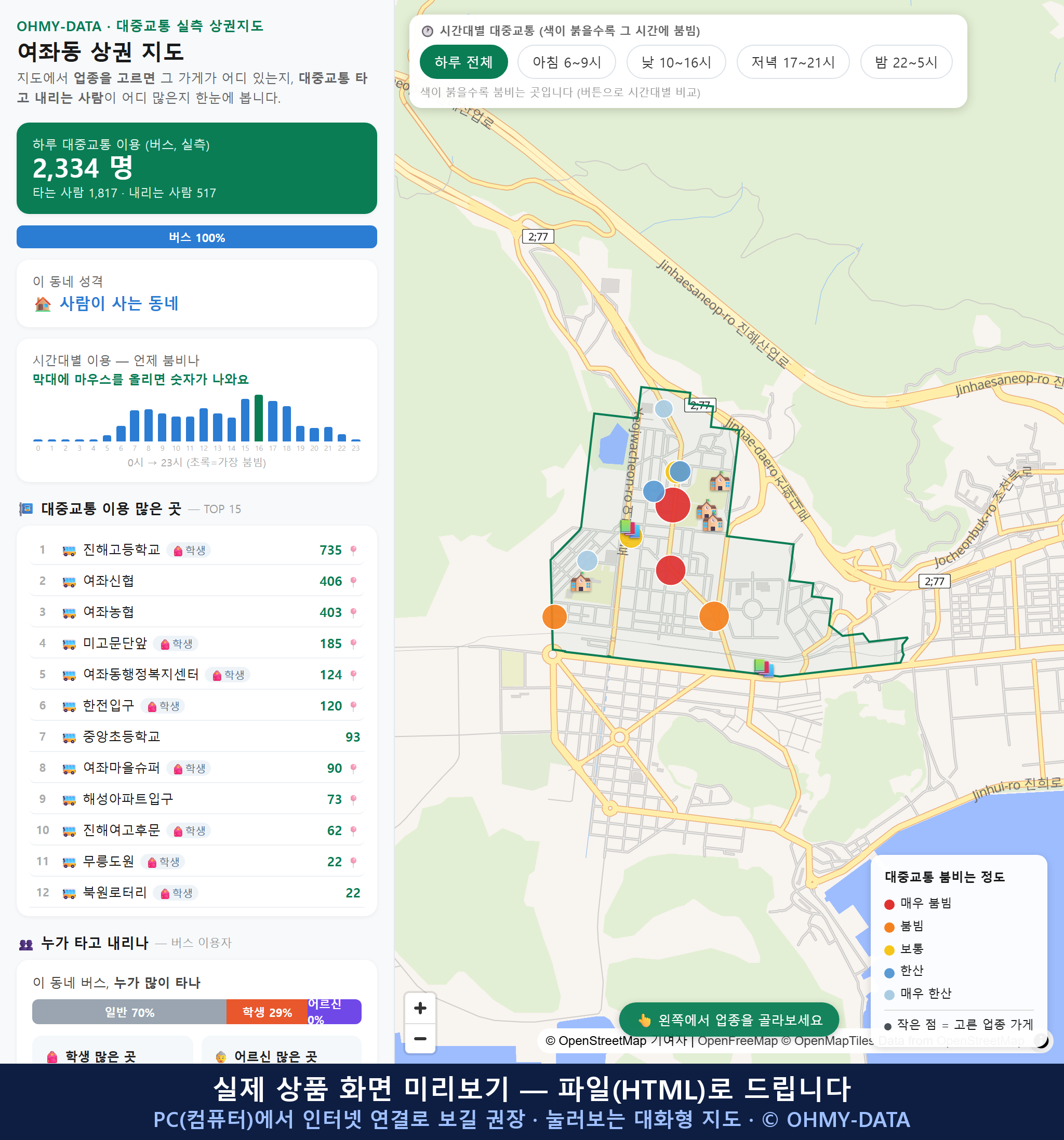Click the 왼쪽에서 업종을 골라보세요 green banner
Screen dimensions: 1064x1140
(728, 1020)
